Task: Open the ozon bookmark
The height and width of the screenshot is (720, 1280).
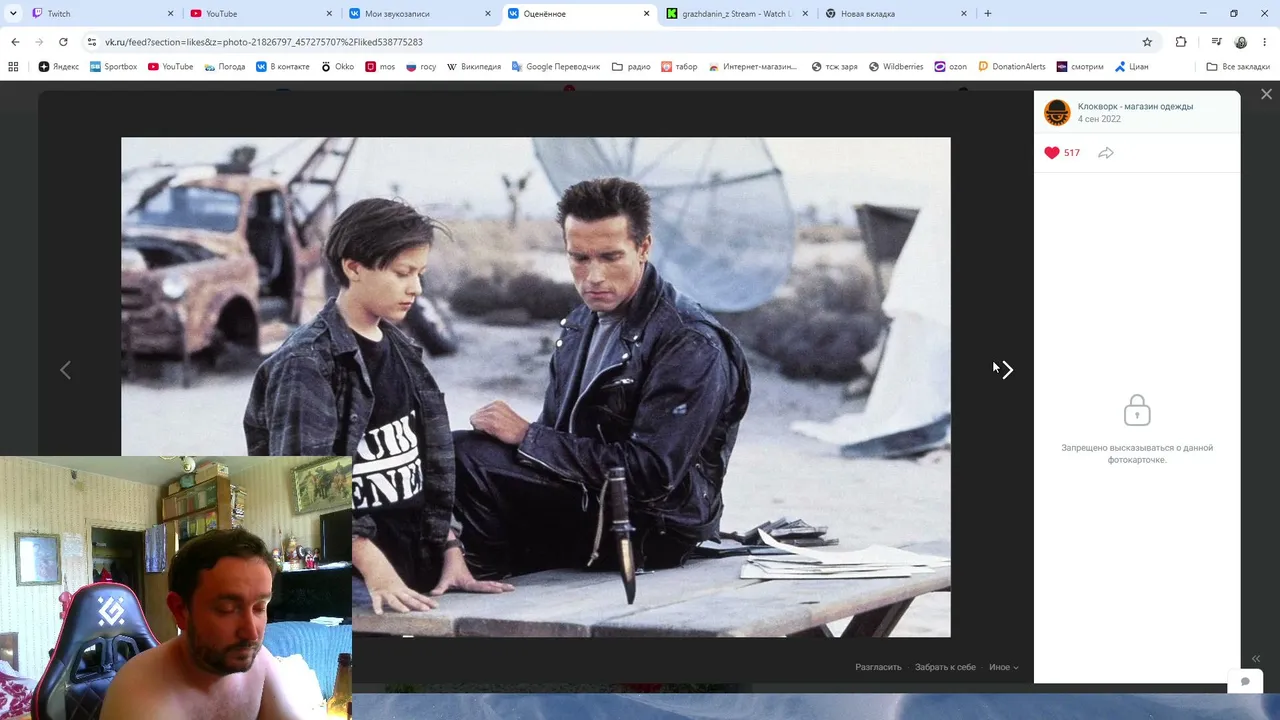Action: [951, 67]
